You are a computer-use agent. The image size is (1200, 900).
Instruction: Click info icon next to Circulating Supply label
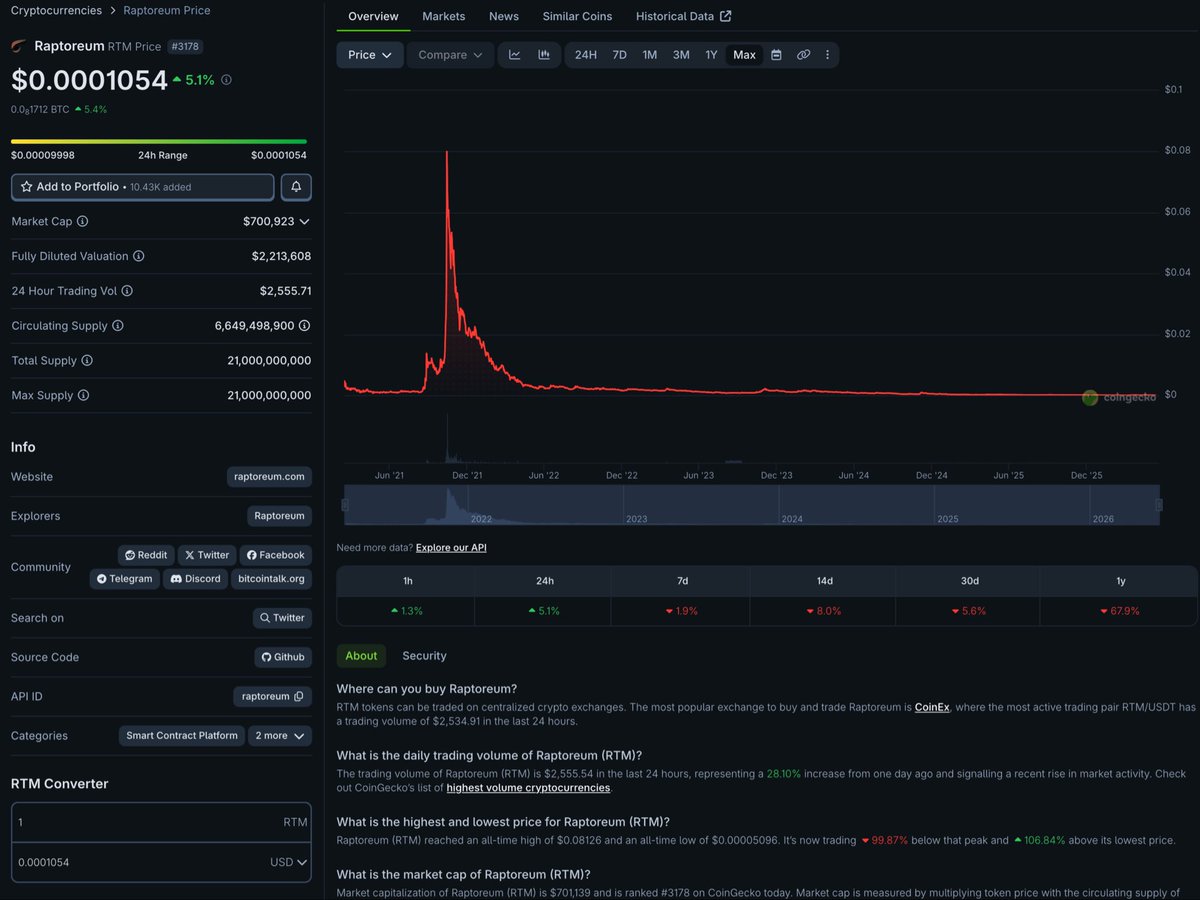click(118, 326)
